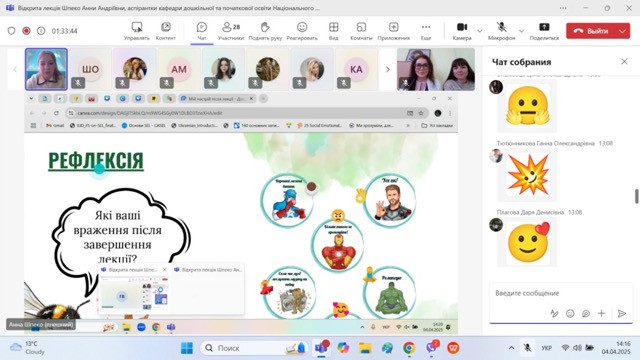Expand microphone options dropdown arrow

click(x=521, y=31)
